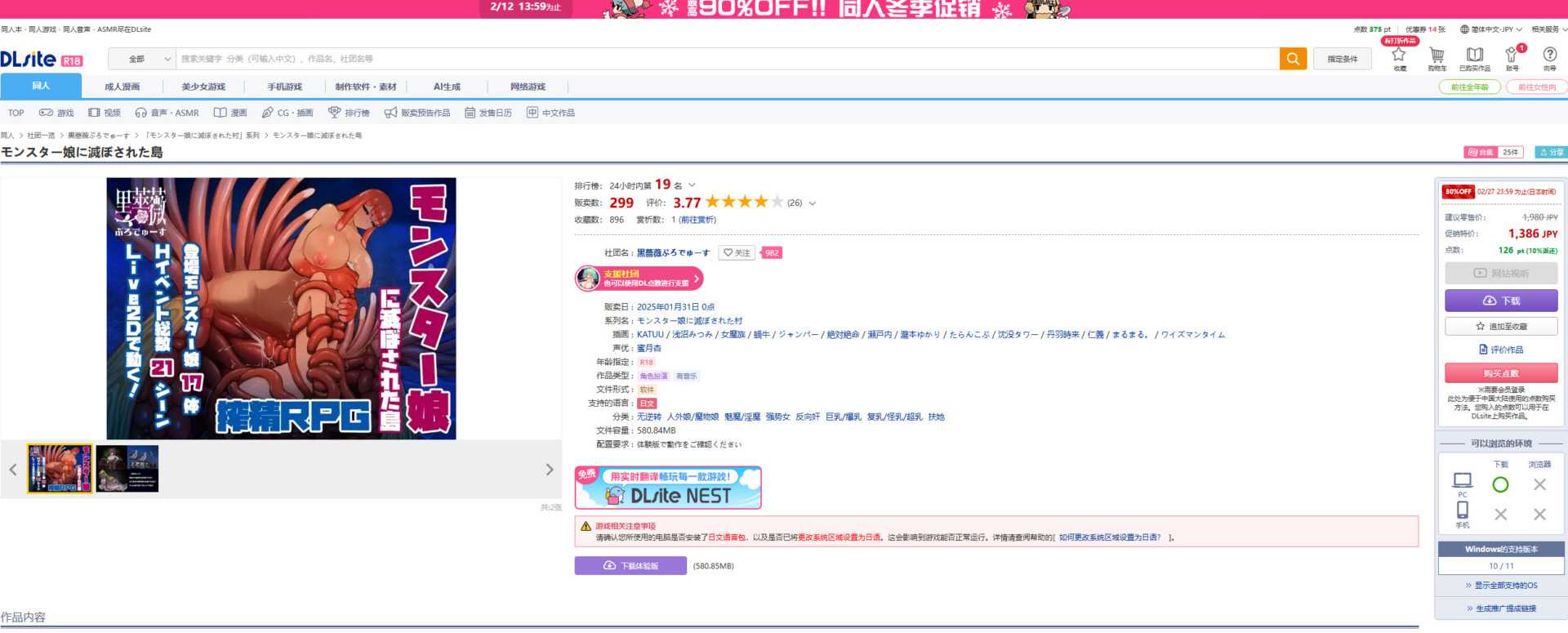Click the 前往全年龄 all-ages button
Screen dimensions: 1568x633
click(x=1469, y=87)
